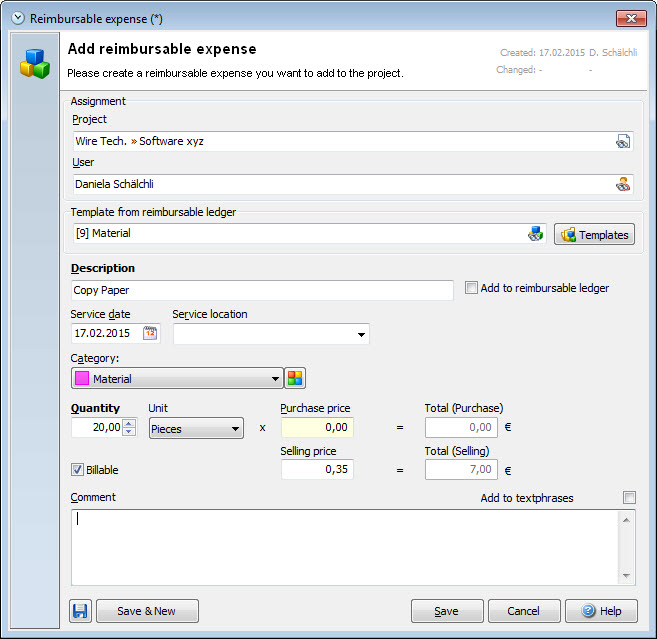Enable Add to textphrases checkbox
This screenshot has height=639, width=657.
(629, 497)
